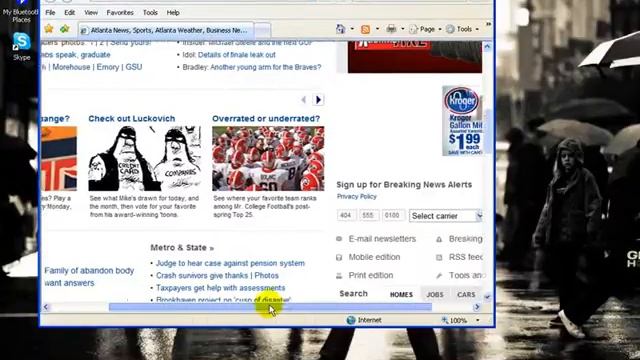This screenshot has width=640, height=360.
Task: Open the Print edition link
Action: [371, 276]
